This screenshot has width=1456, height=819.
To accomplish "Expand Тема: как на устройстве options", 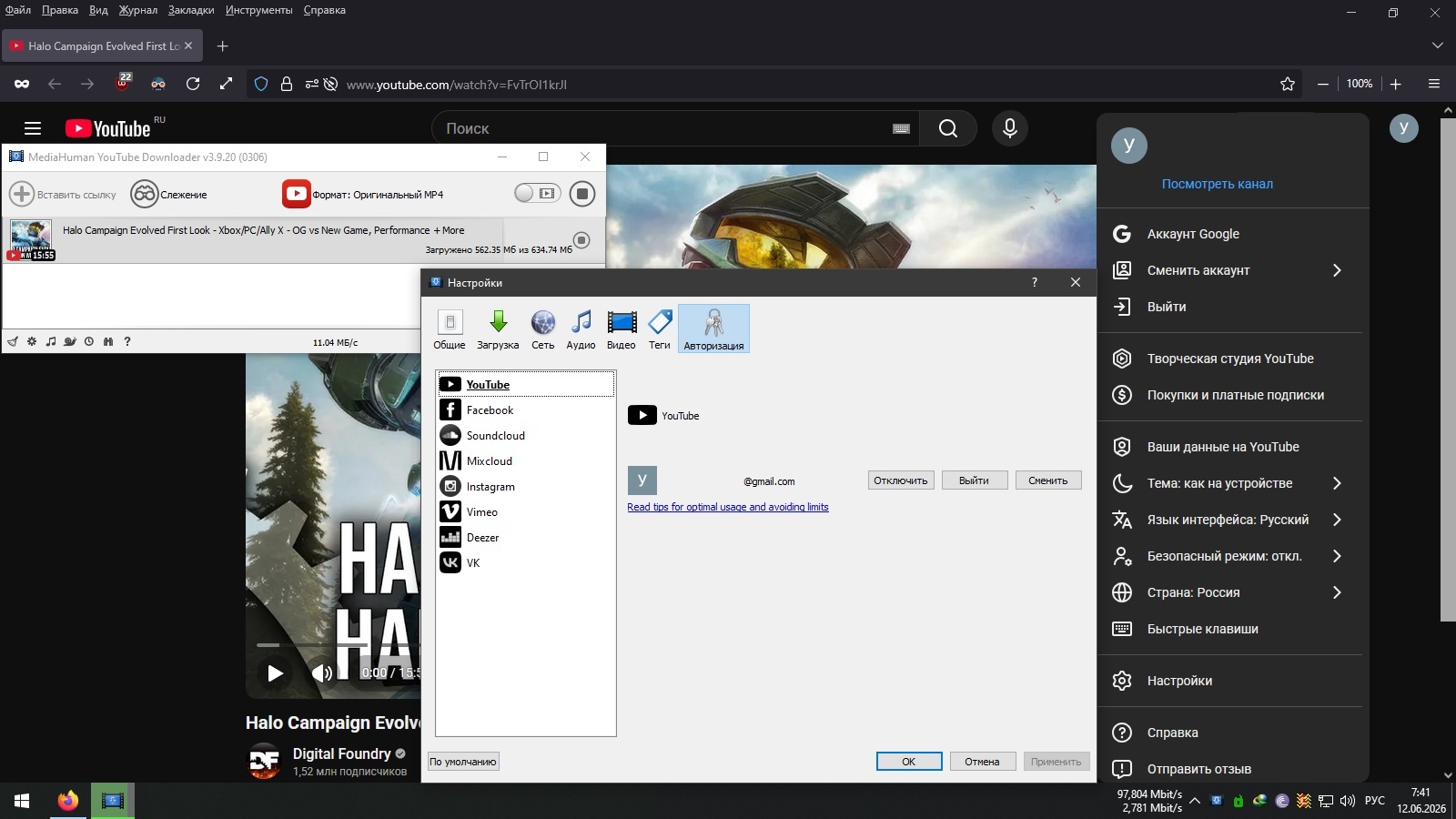I will [x=1337, y=483].
